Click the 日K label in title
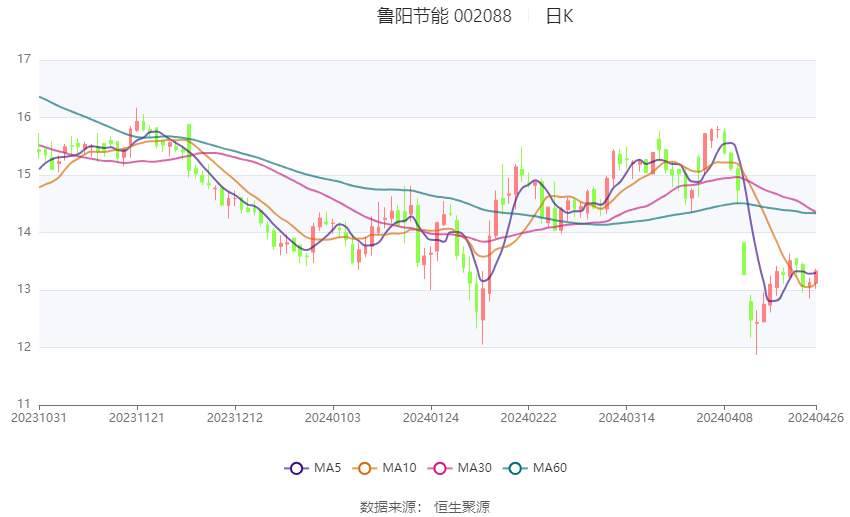Image resolution: width=850 pixels, height=517 pixels. pos(559,16)
